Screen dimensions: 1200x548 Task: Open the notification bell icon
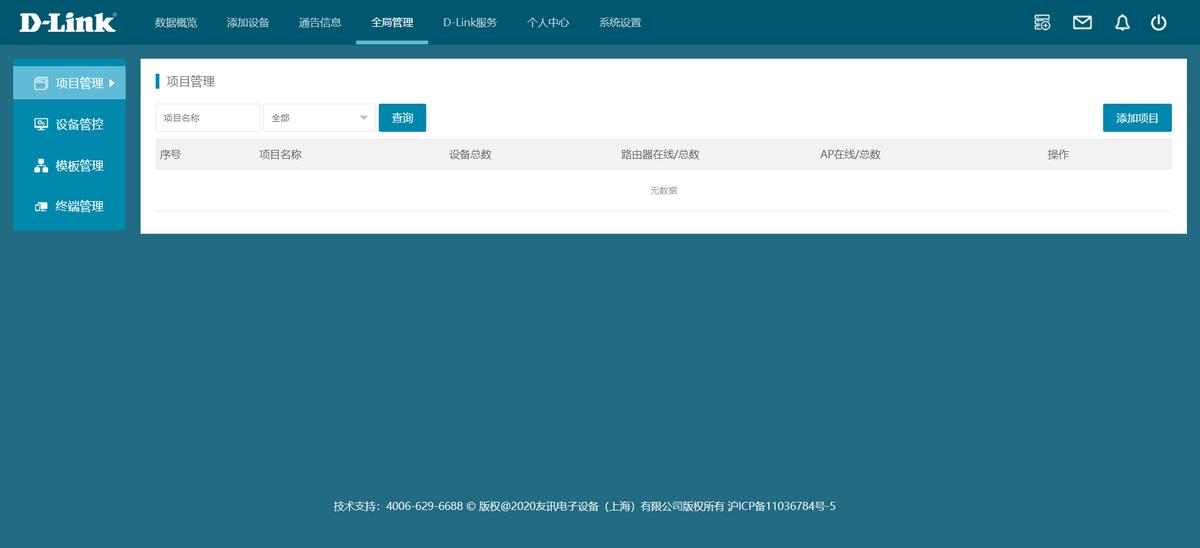coord(1122,22)
